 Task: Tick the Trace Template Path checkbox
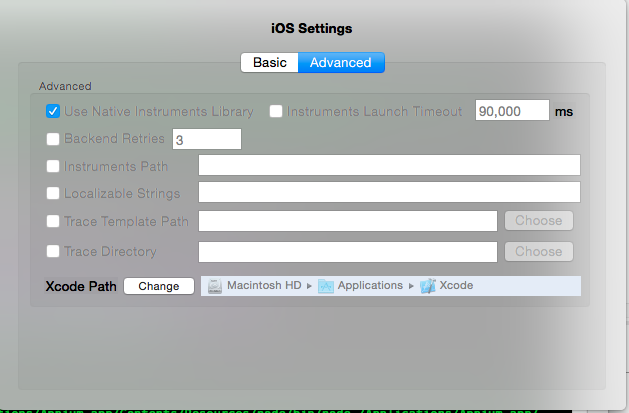click(x=54, y=221)
